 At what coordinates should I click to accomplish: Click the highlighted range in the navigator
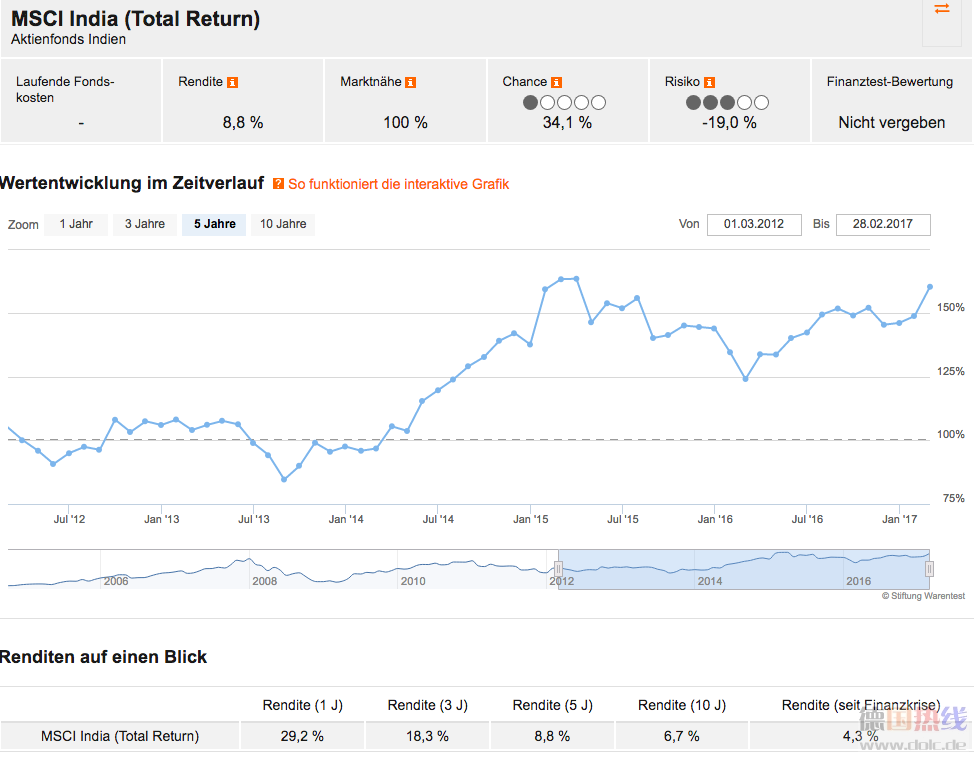(x=744, y=569)
